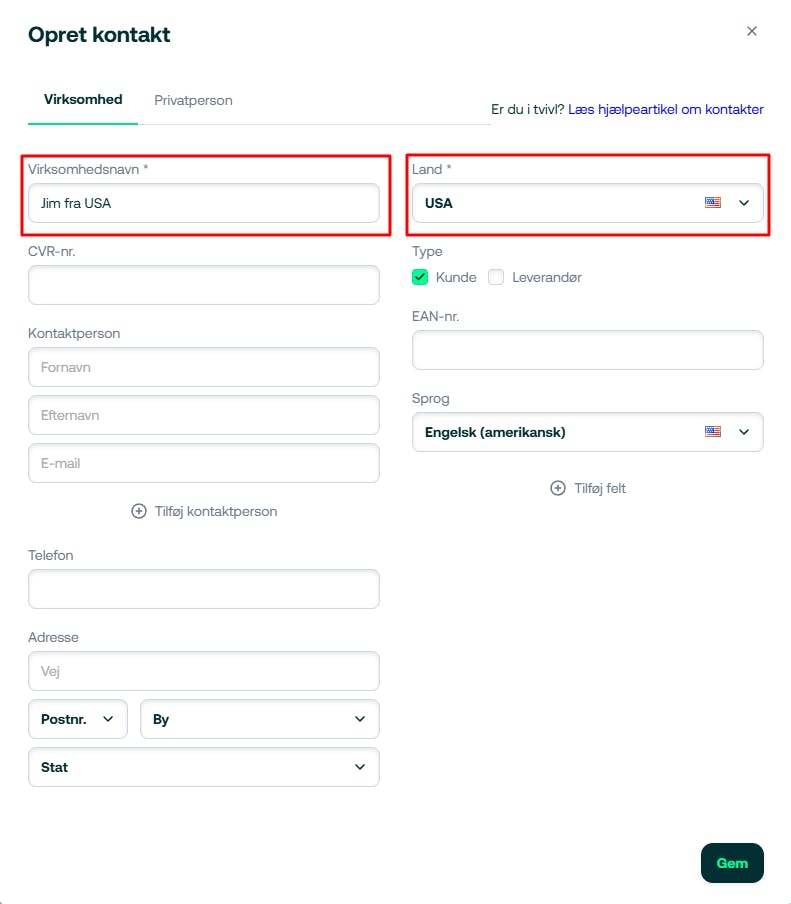
Task: Switch to the Privatperson tab
Action: pos(193,100)
